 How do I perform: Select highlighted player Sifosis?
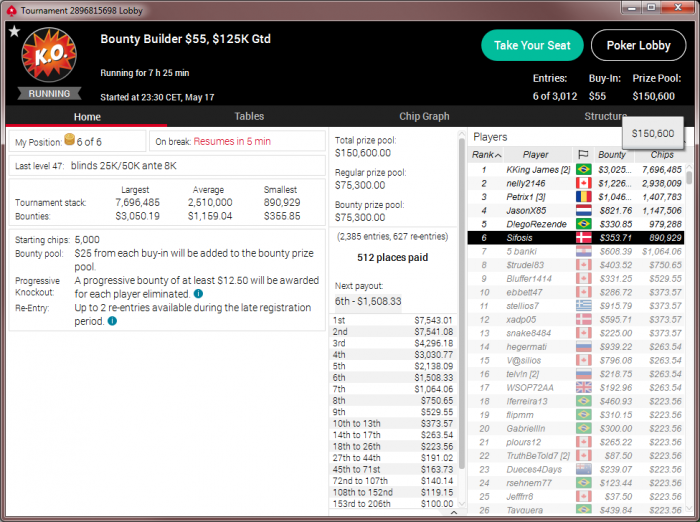[576, 238]
